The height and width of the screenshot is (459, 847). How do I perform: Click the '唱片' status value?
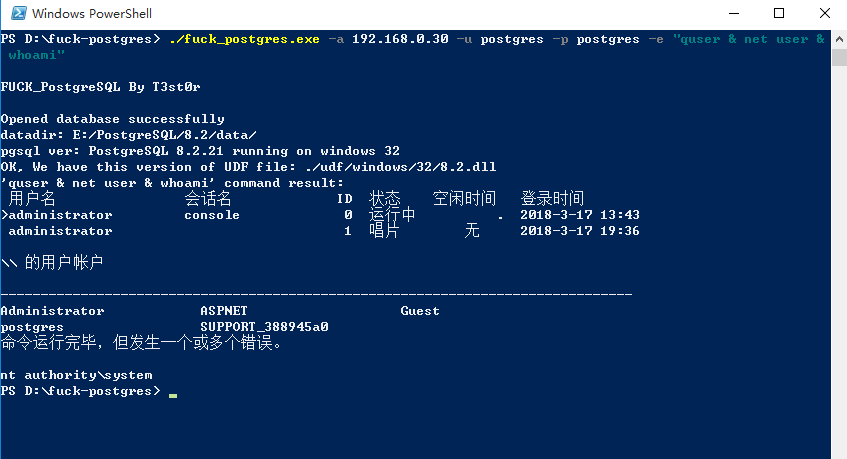point(384,231)
